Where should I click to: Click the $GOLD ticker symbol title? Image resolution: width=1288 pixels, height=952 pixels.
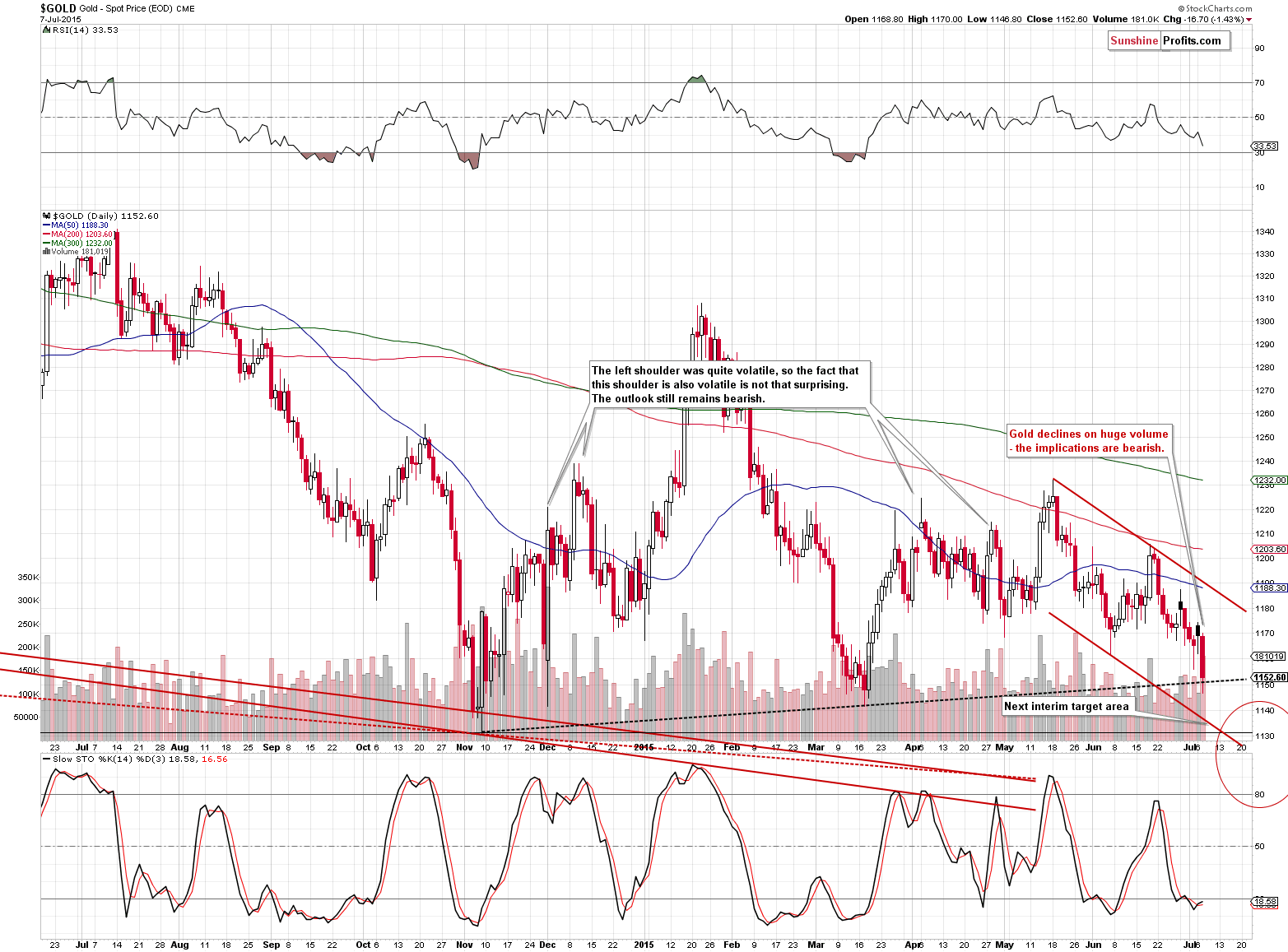point(58,8)
